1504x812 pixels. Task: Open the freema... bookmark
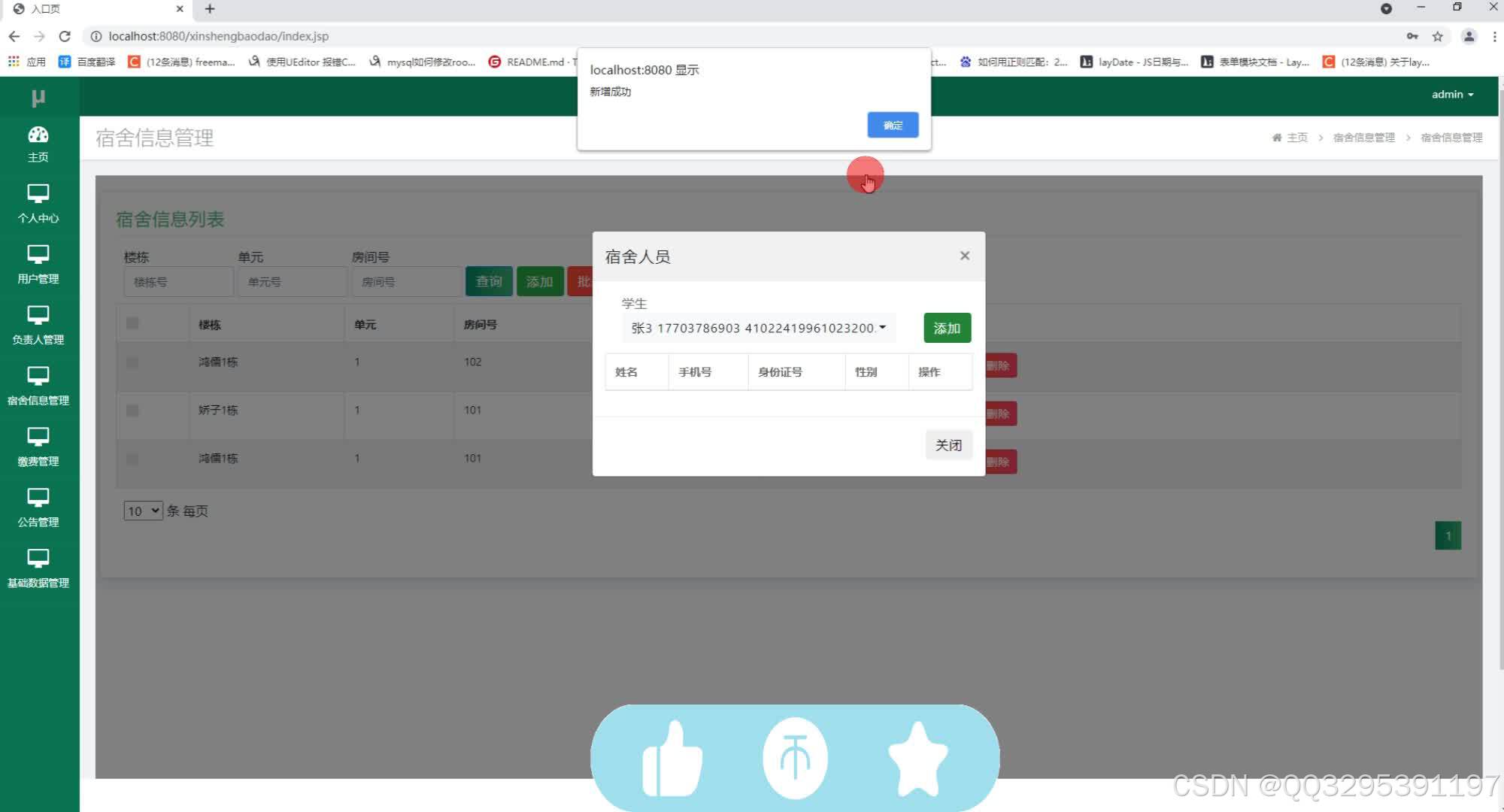coord(181,62)
